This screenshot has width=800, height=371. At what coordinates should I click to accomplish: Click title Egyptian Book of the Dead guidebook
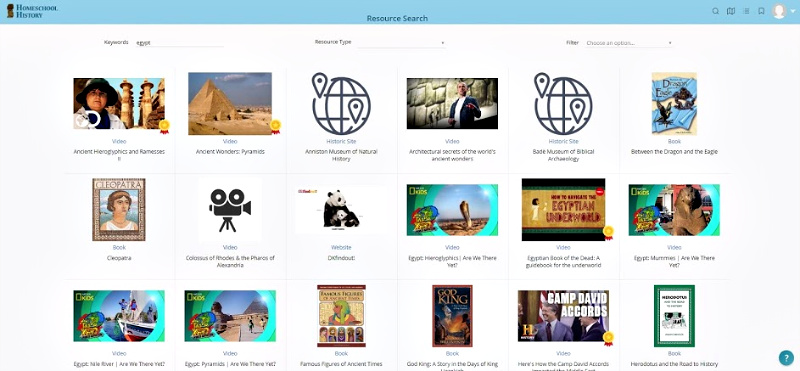tap(563, 261)
